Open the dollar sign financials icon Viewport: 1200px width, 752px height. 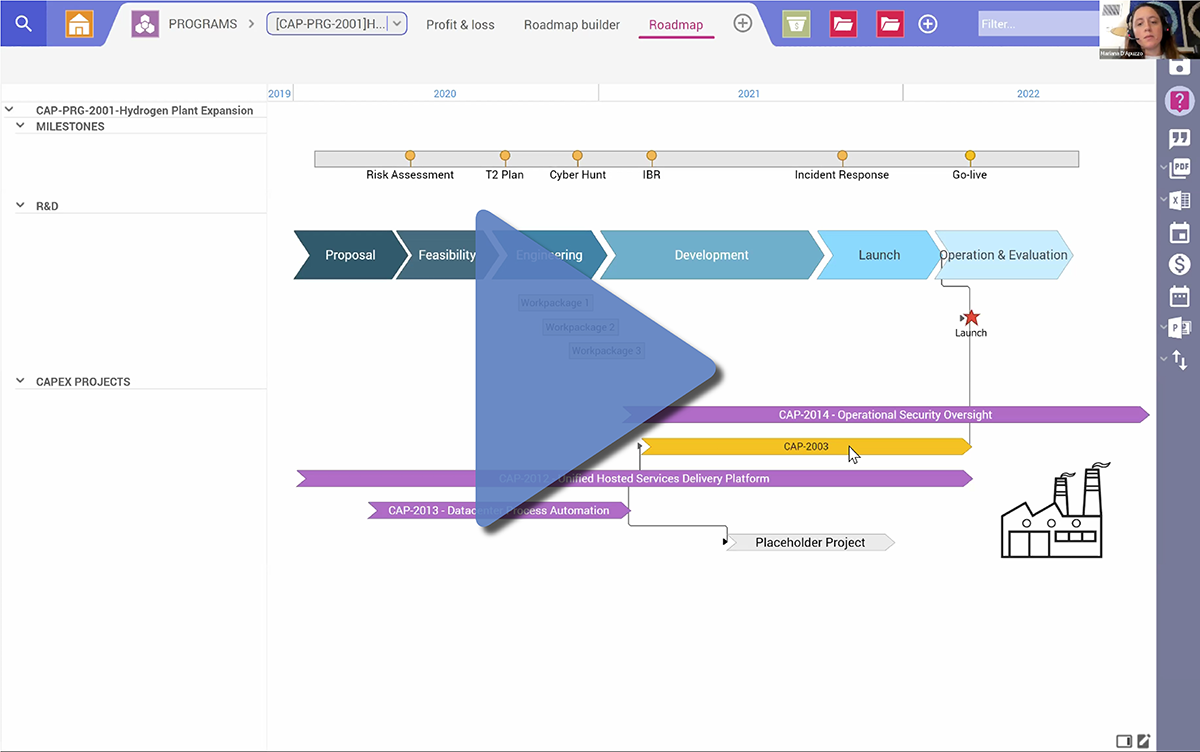[x=1180, y=265]
